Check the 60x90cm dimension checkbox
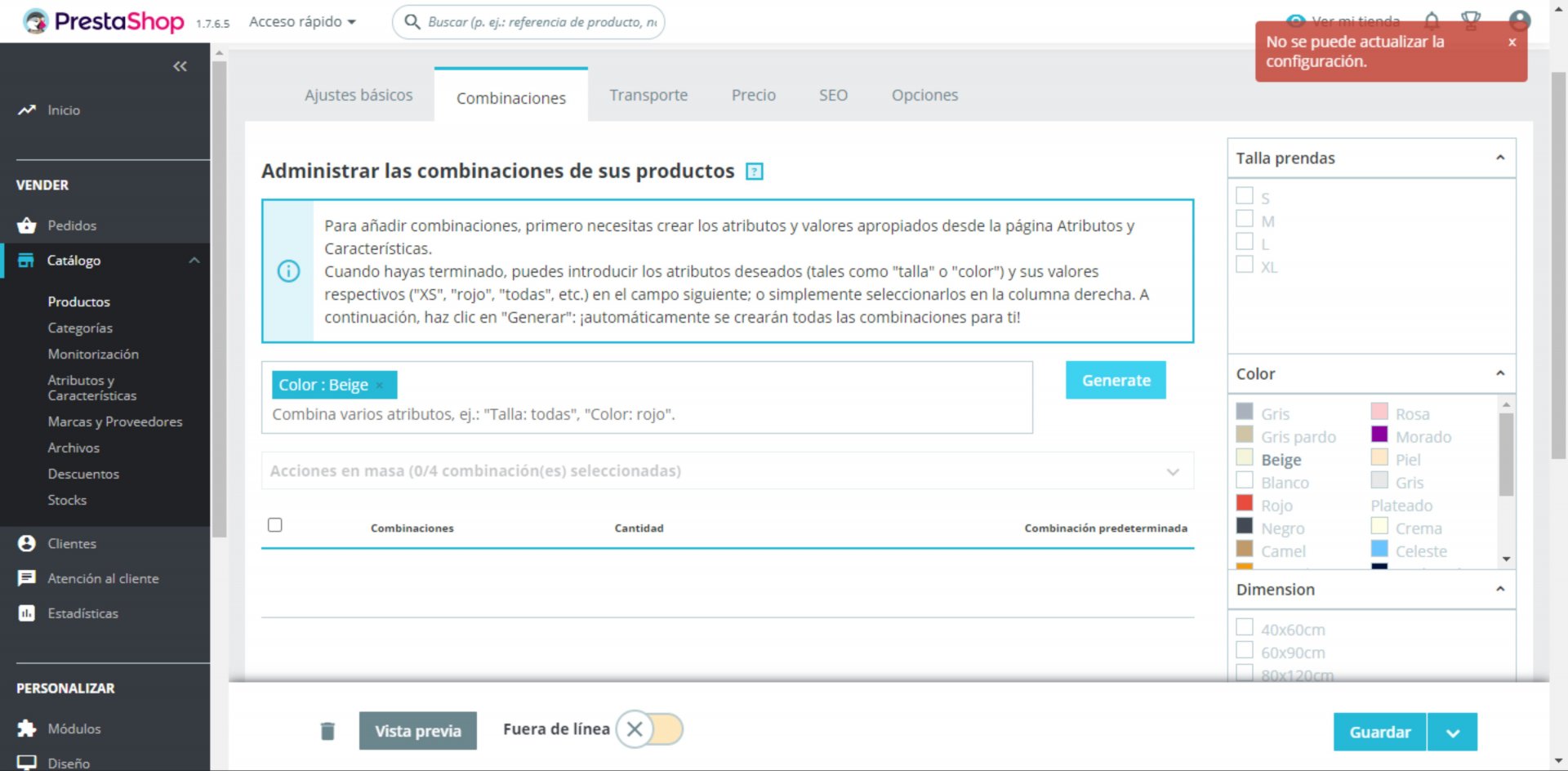The width and height of the screenshot is (1568, 771). [1245, 650]
